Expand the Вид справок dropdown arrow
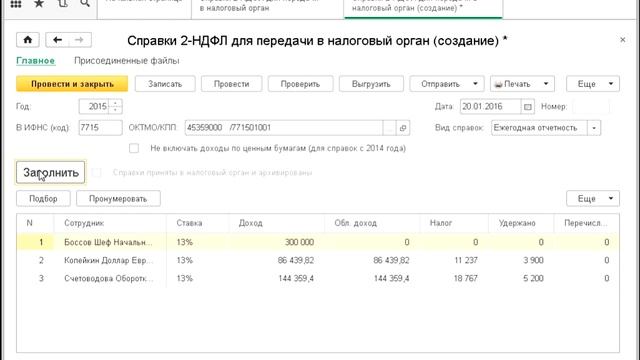This screenshot has height=360, width=640. 594,128
